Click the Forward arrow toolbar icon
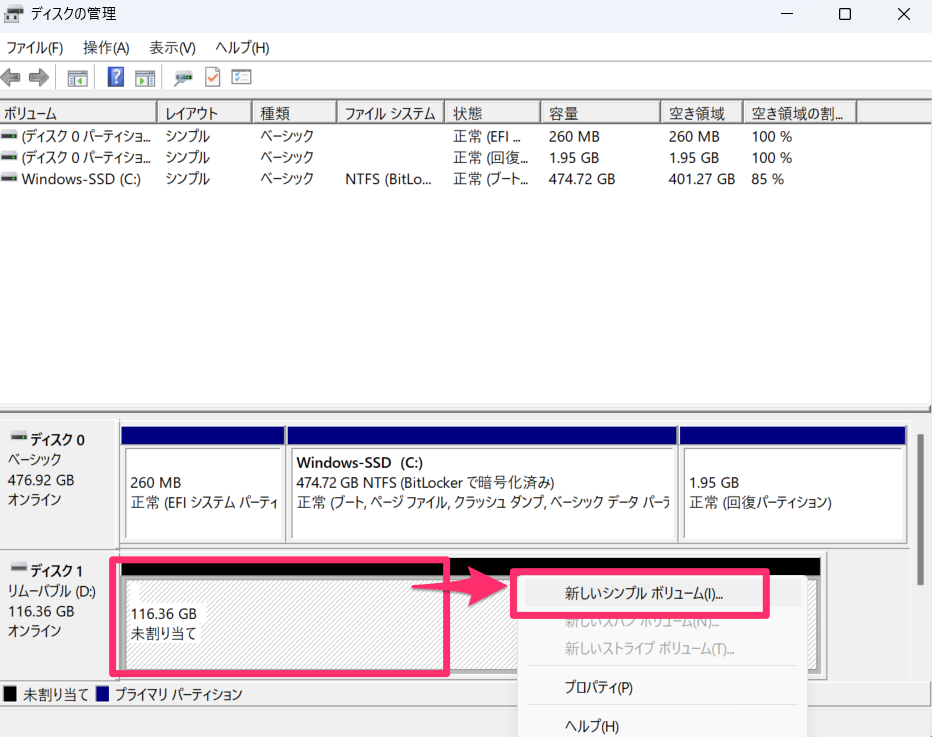Image resolution: width=932 pixels, height=737 pixels. [39, 77]
